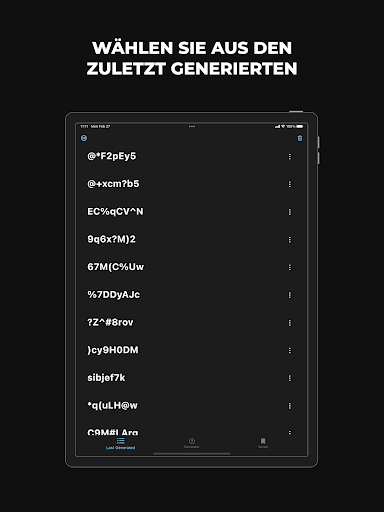
Task: Switch to the Saved tab
Action: click(x=263, y=443)
